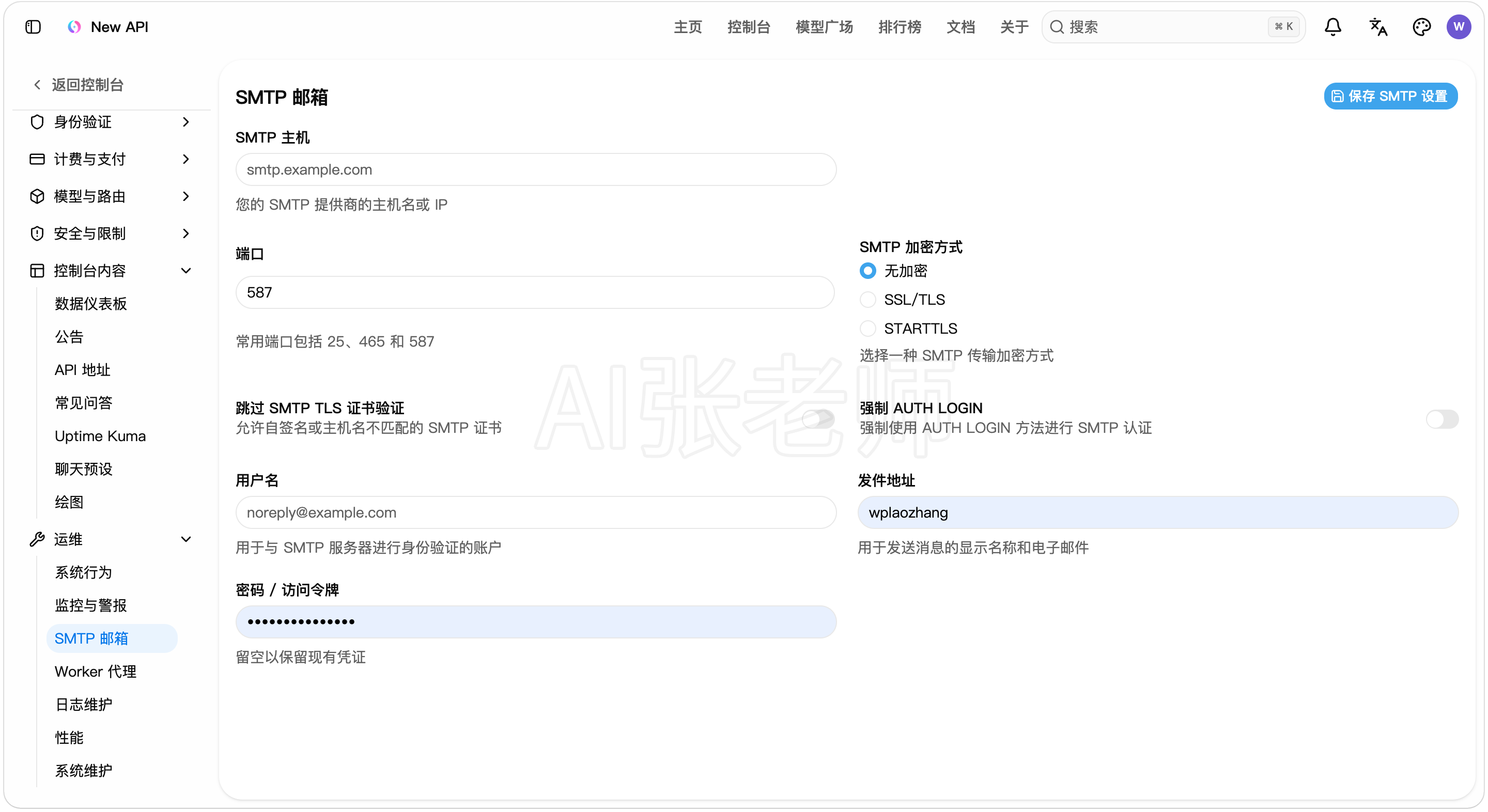Open 常见问答 in the sidebar
This screenshot has width=1488, height=812.
pyautogui.click(x=84, y=402)
